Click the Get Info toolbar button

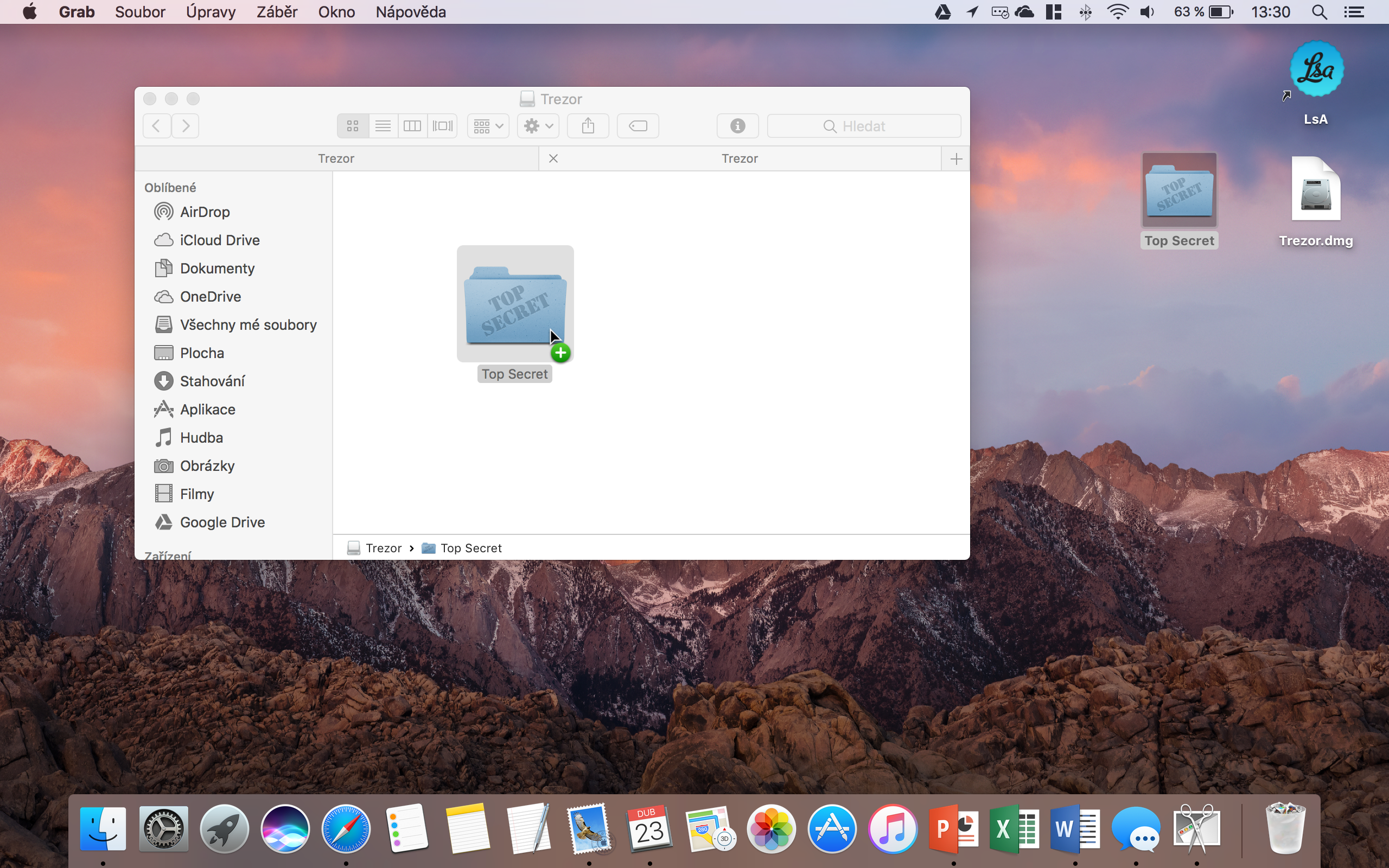point(737,126)
